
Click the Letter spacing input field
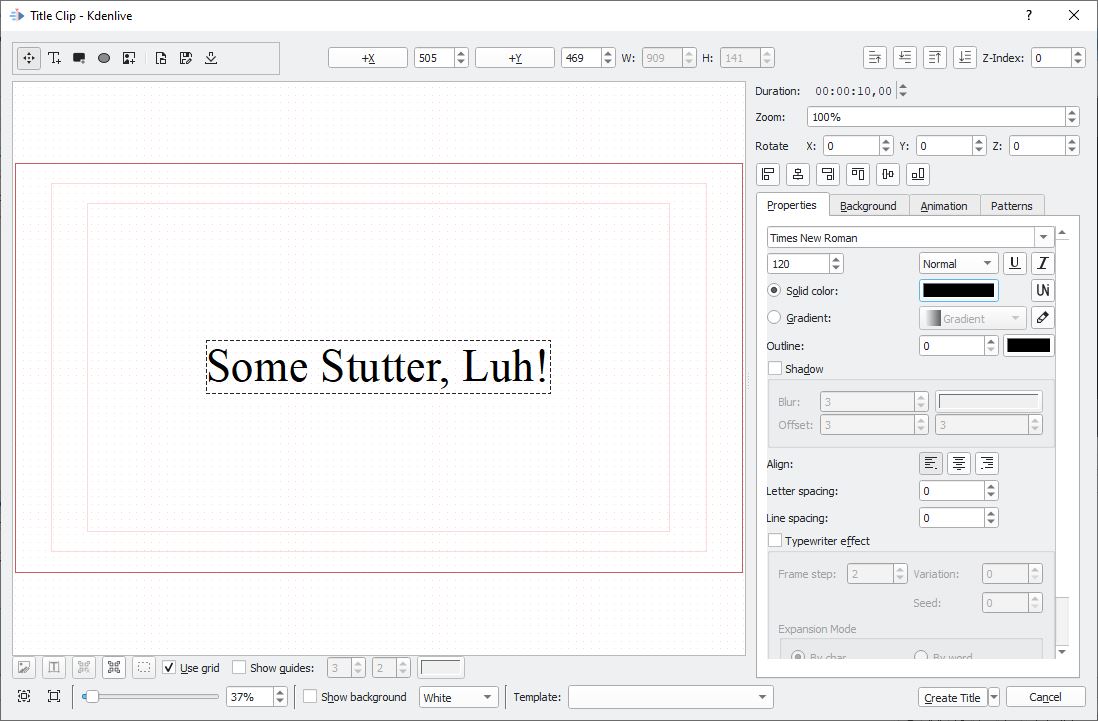(x=952, y=491)
